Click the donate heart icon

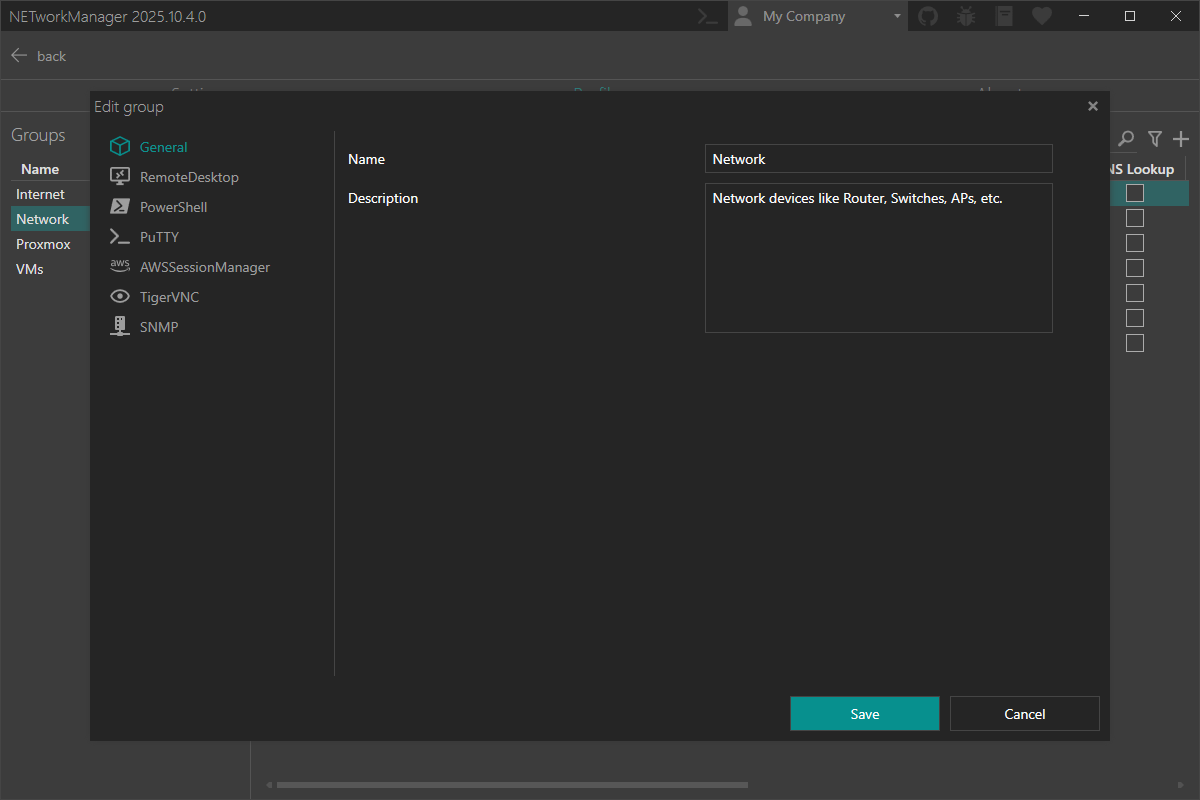pos(1042,16)
